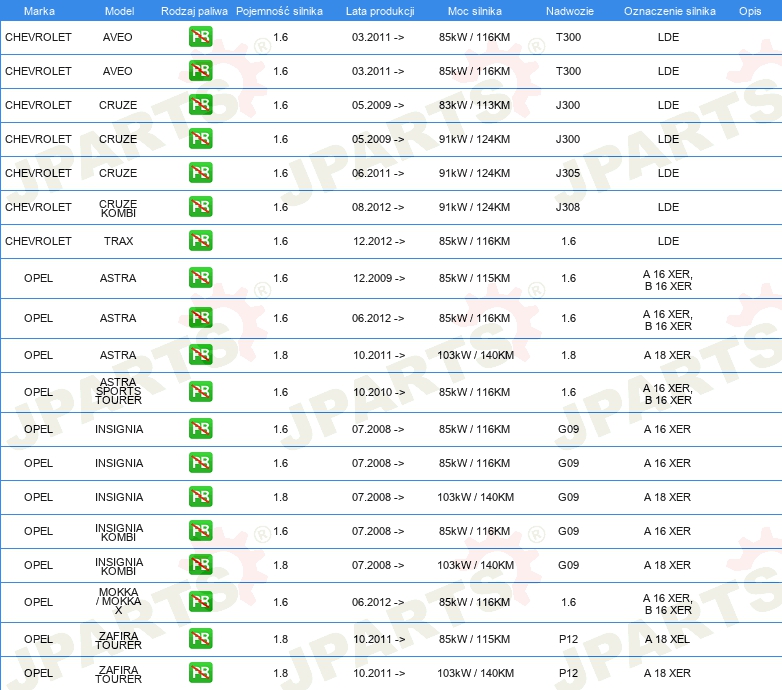Viewport: 782px width, 690px height.
Task: Click LDE in the CRUZE KOMBI row
Action: pyautogui.click(x=668, y=207)
